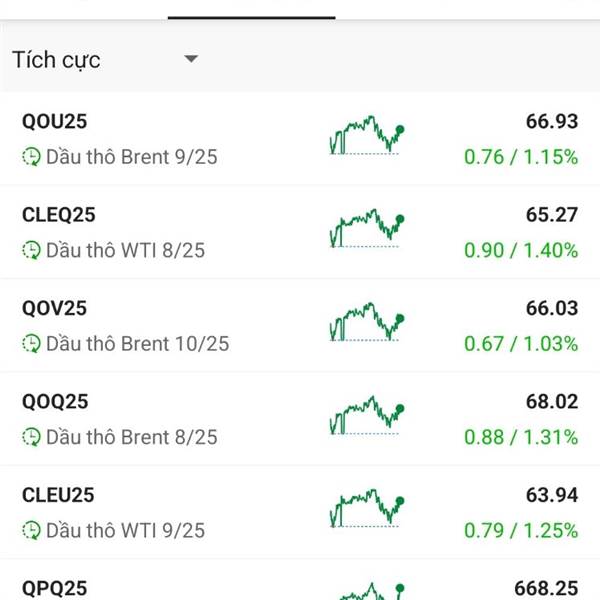Viewport: 600px width, 600px height.
Task: Open the CLEQ25 sparkline chart
Action: point(367,228)
